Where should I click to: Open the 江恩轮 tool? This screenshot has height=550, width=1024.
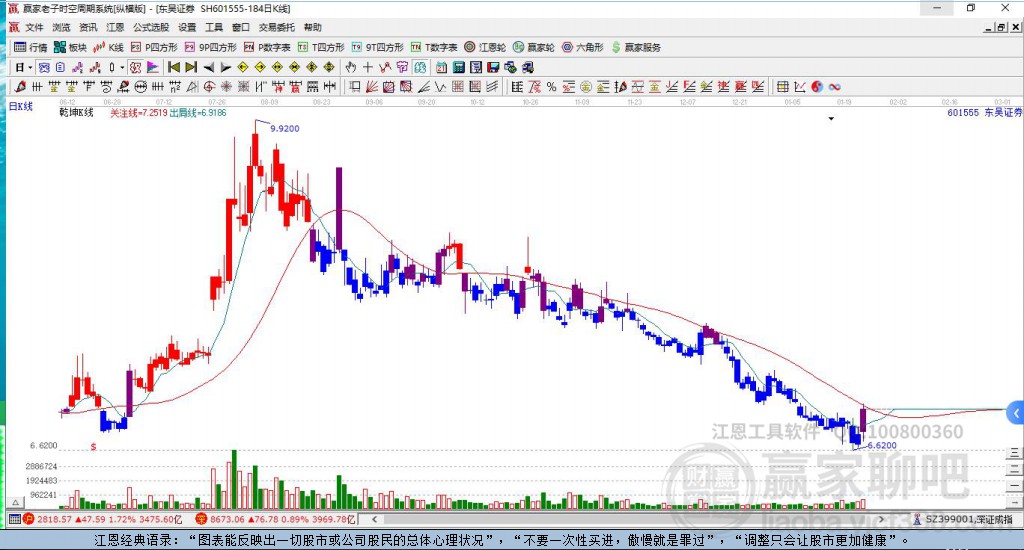(x=485, y=47)
